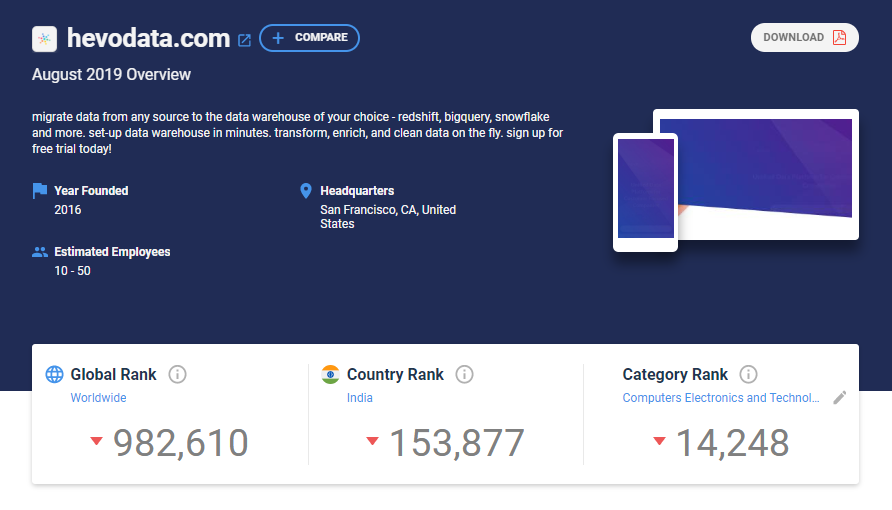This screenshot has height=510, width=892.
Task: Click the red down arrow beside 153,877
Action: click(372, 441)
